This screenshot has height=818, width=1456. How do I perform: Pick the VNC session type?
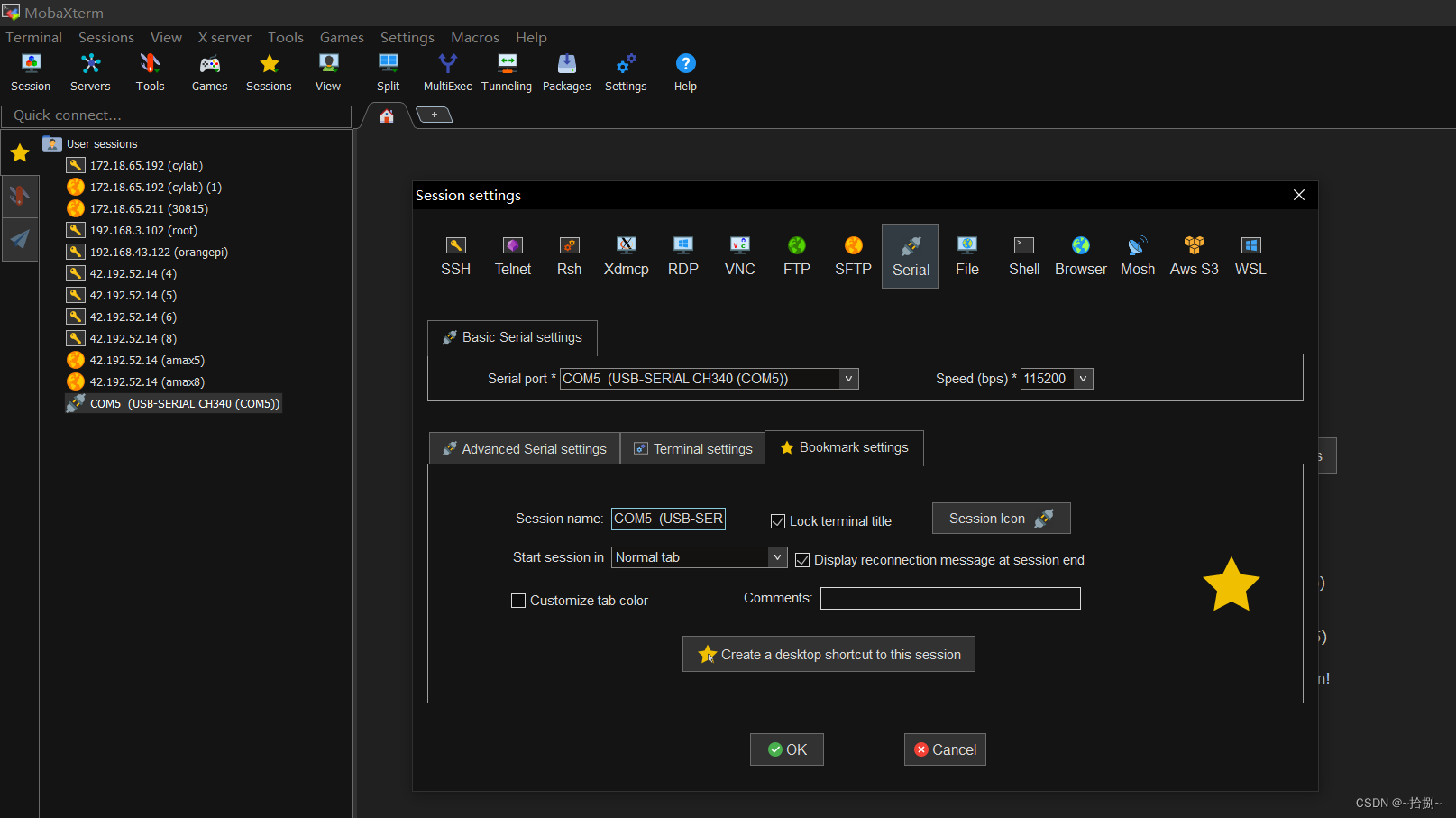coord(740,256)
